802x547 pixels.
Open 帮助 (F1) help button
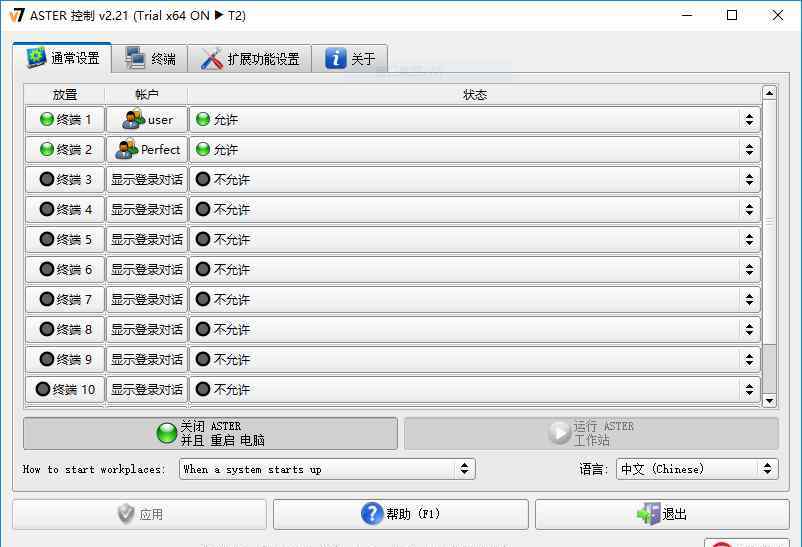pyautogui.click(x=400, y=514)
